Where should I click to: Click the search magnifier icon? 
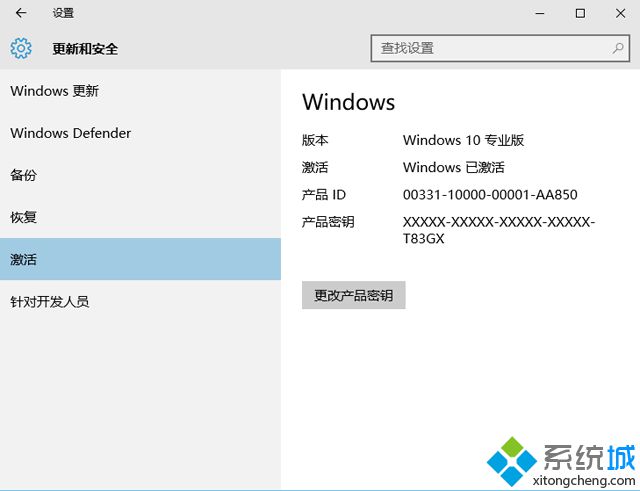pos(618,48)
